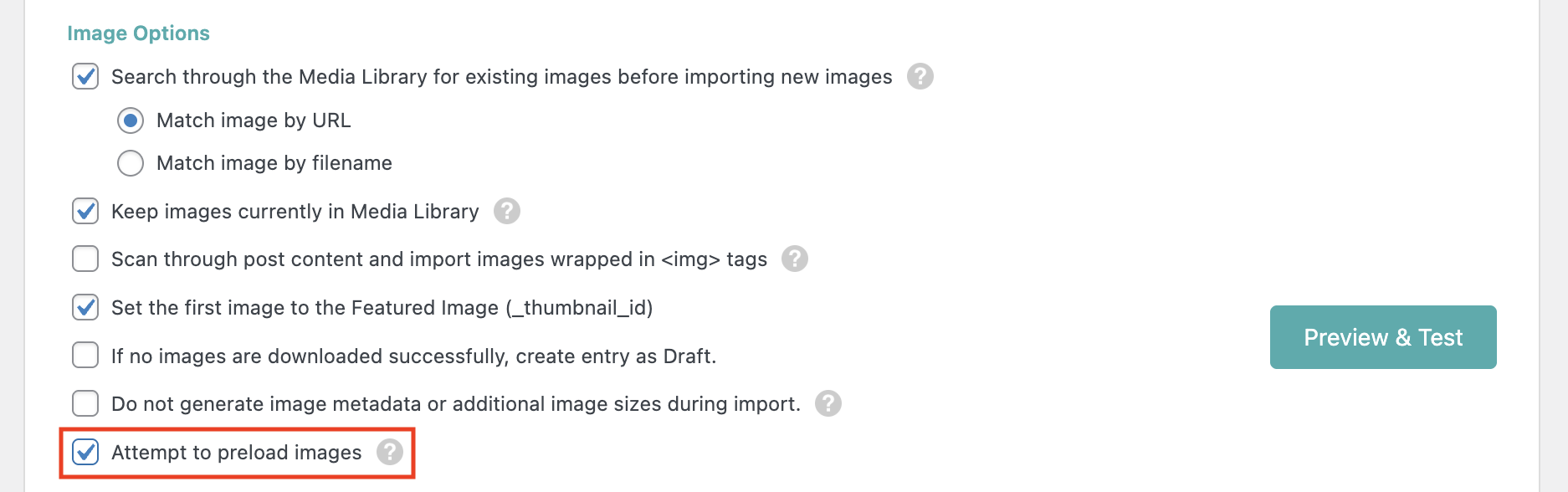Select the Match image by URL radio button
The image size is (1568, 492).
click(131, 120)
